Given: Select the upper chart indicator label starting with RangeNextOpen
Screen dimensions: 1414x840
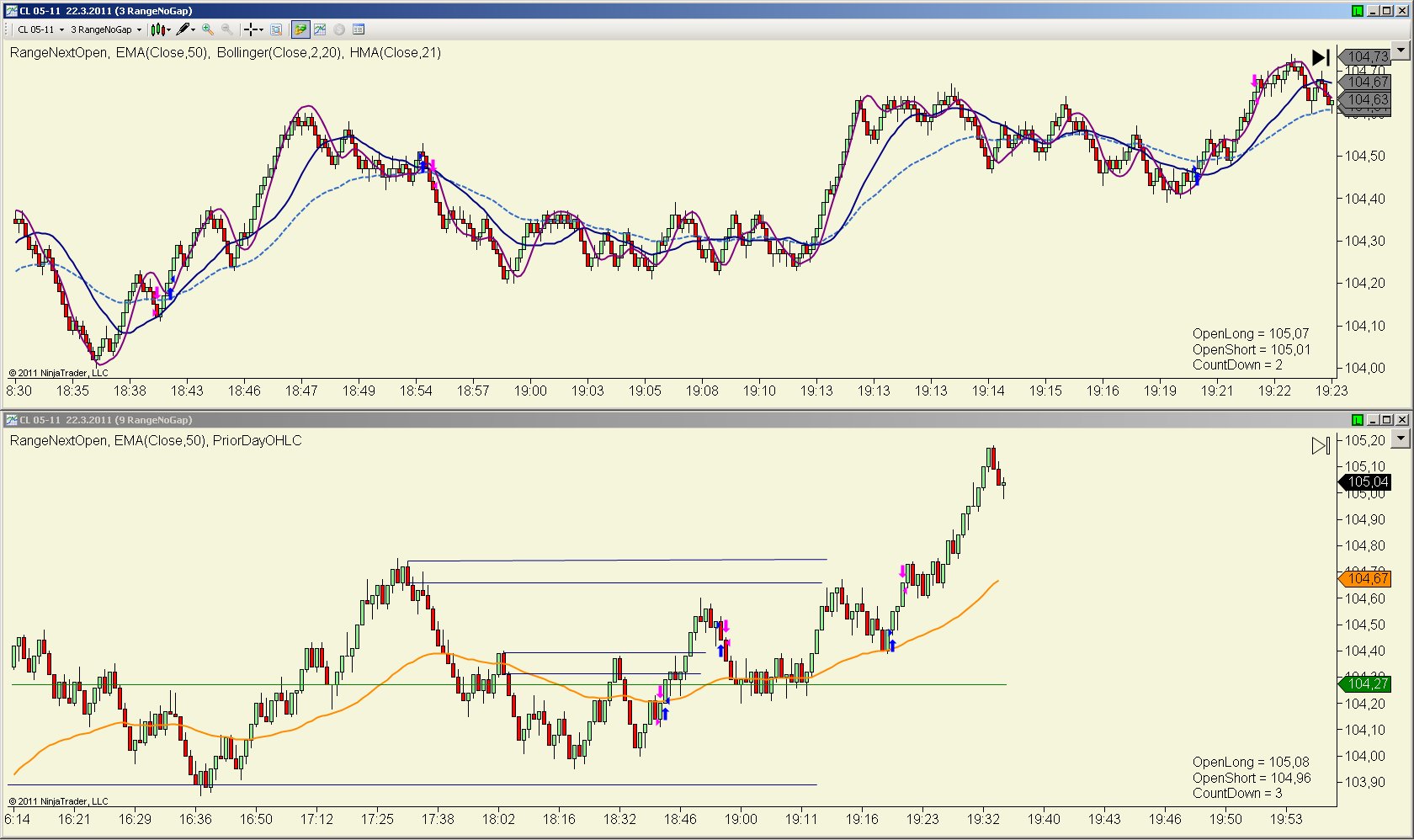Looking at the screenshot, I should (226, 52).
